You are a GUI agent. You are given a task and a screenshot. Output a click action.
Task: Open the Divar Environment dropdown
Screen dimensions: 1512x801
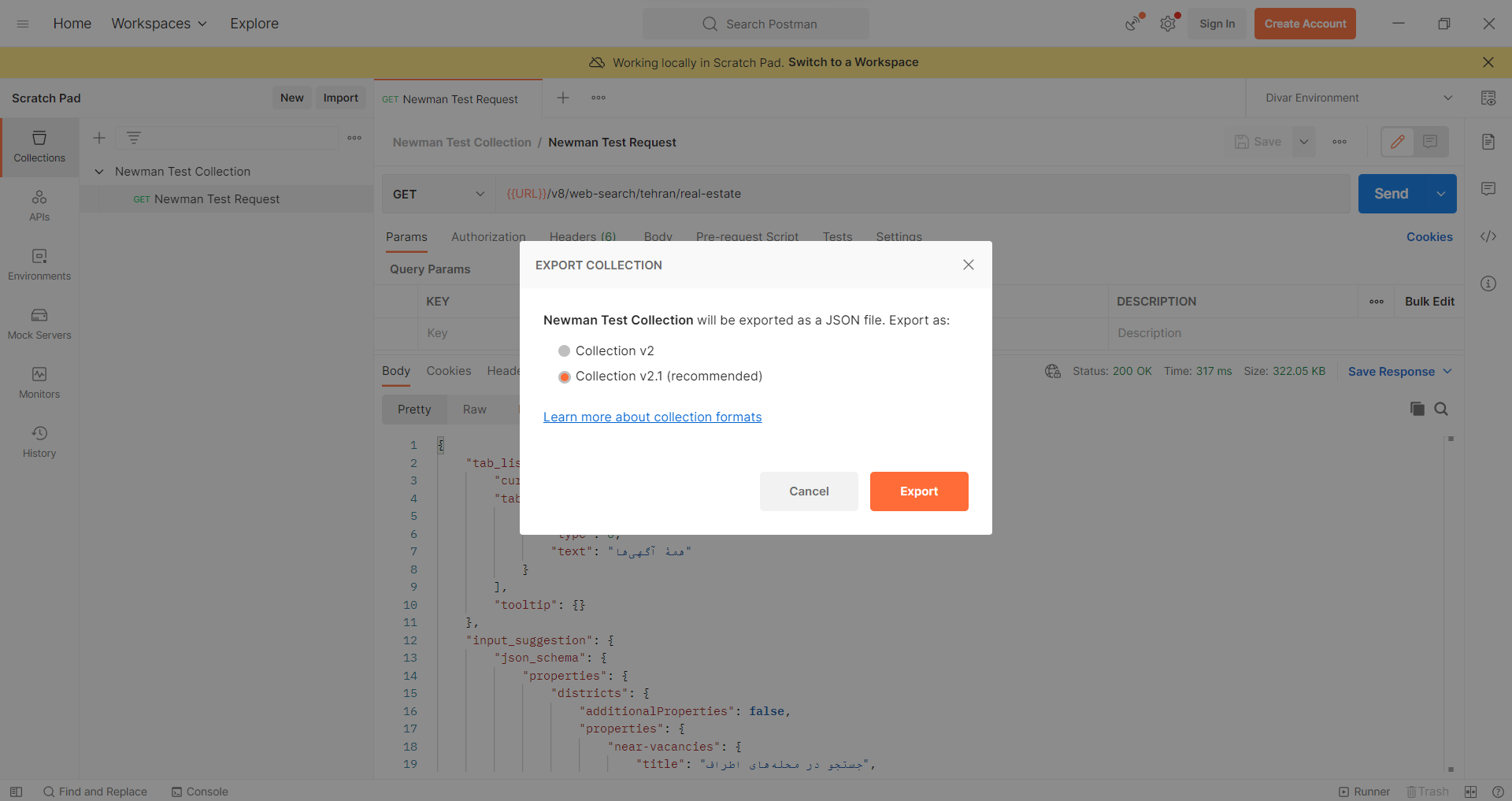[x=1358, y=98]
